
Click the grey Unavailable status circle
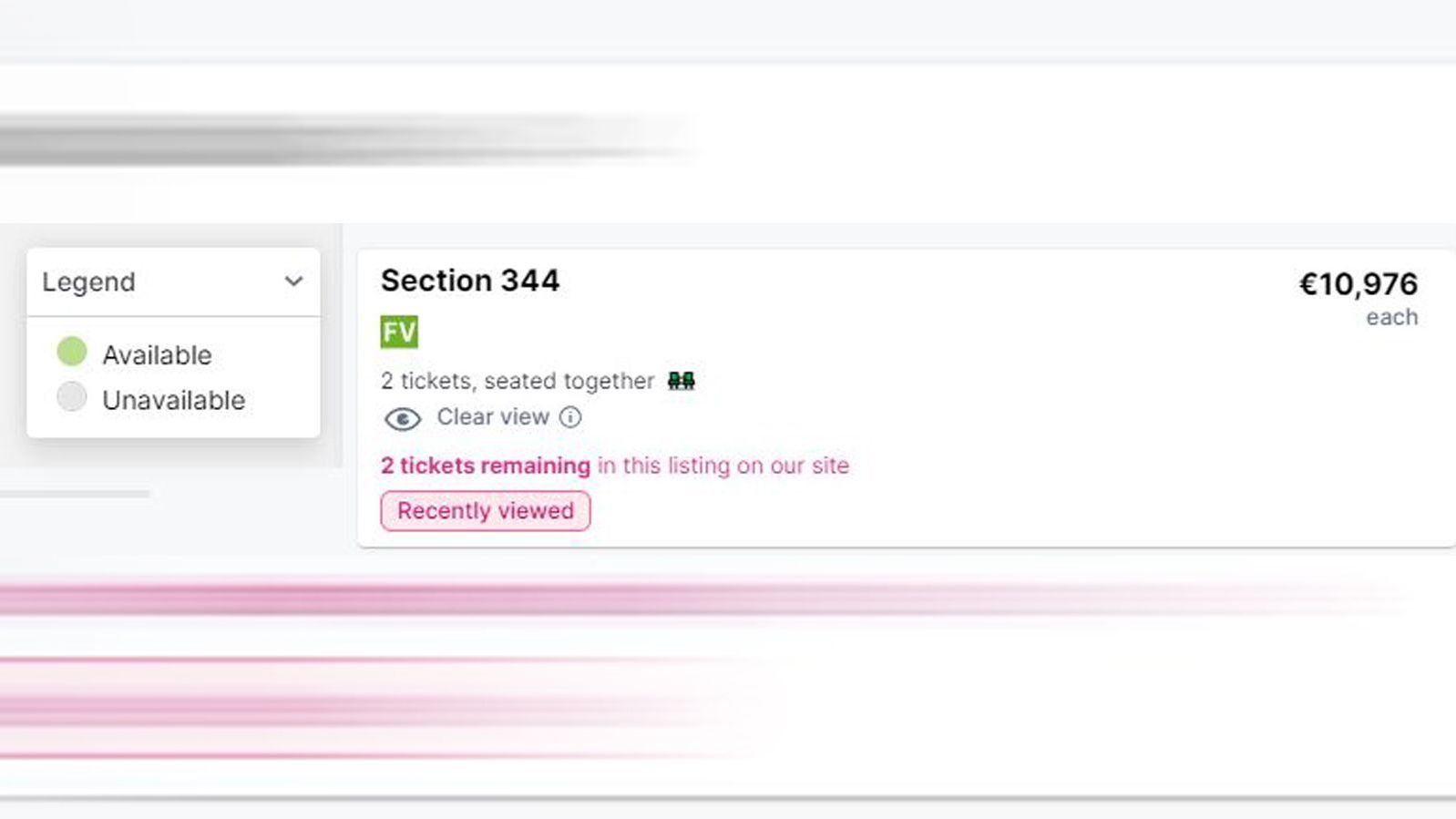(x=72, y=397)
